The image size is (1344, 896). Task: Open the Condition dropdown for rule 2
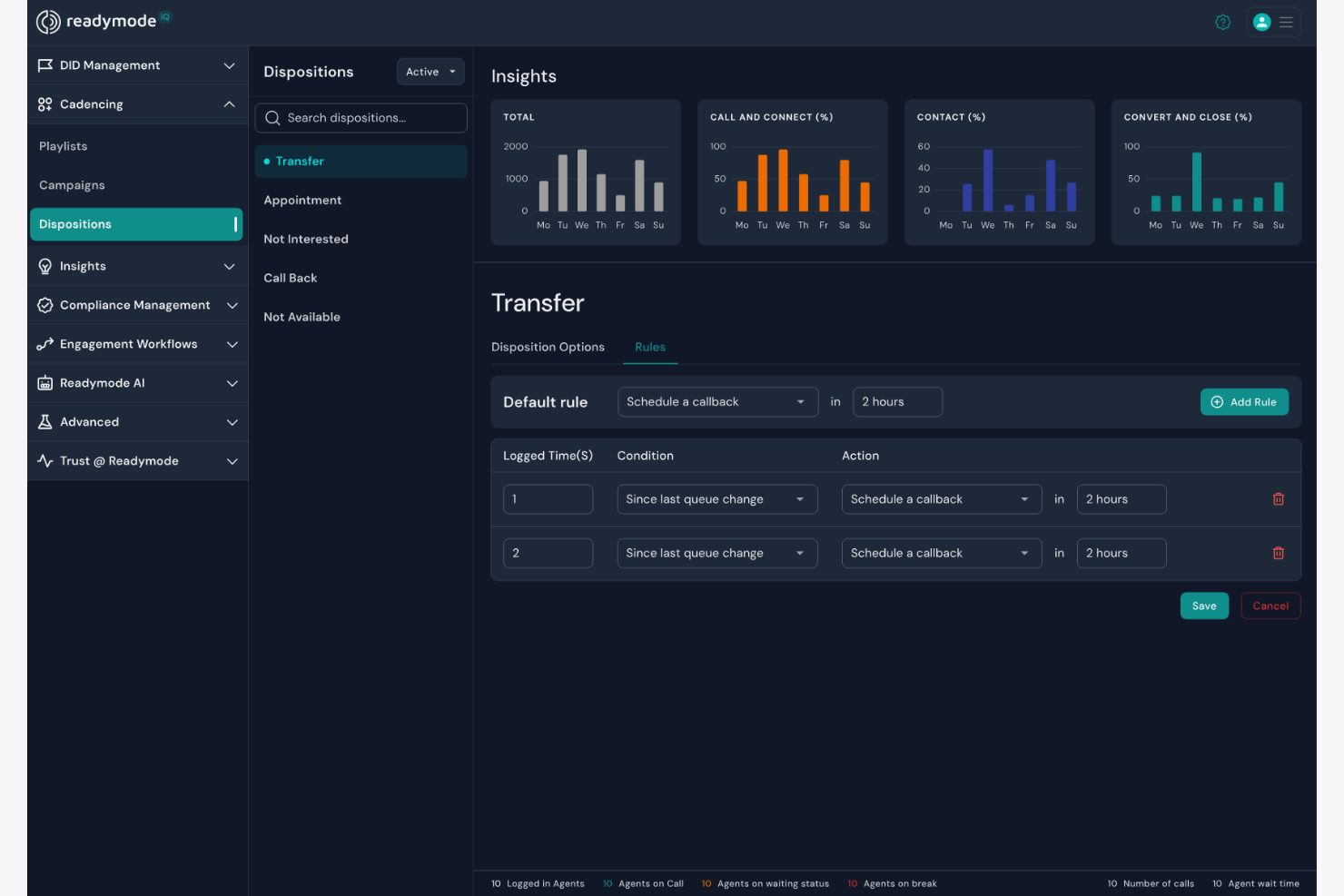pyautogui.click(x=717, y=553)
